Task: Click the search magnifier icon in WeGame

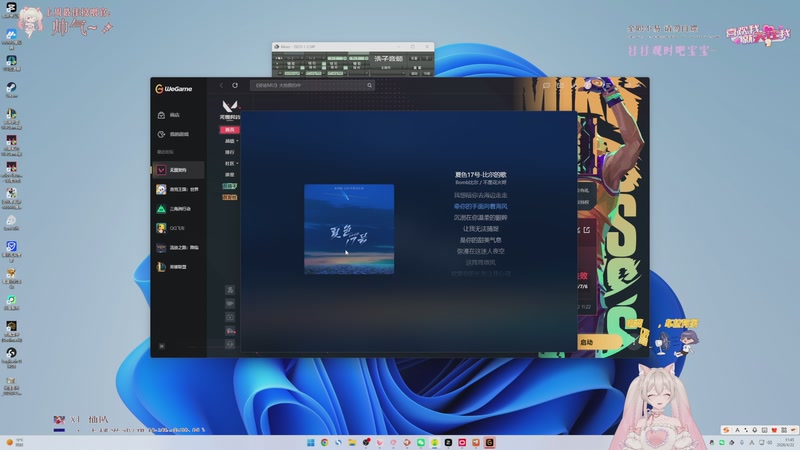Action: tap(369, 85)
